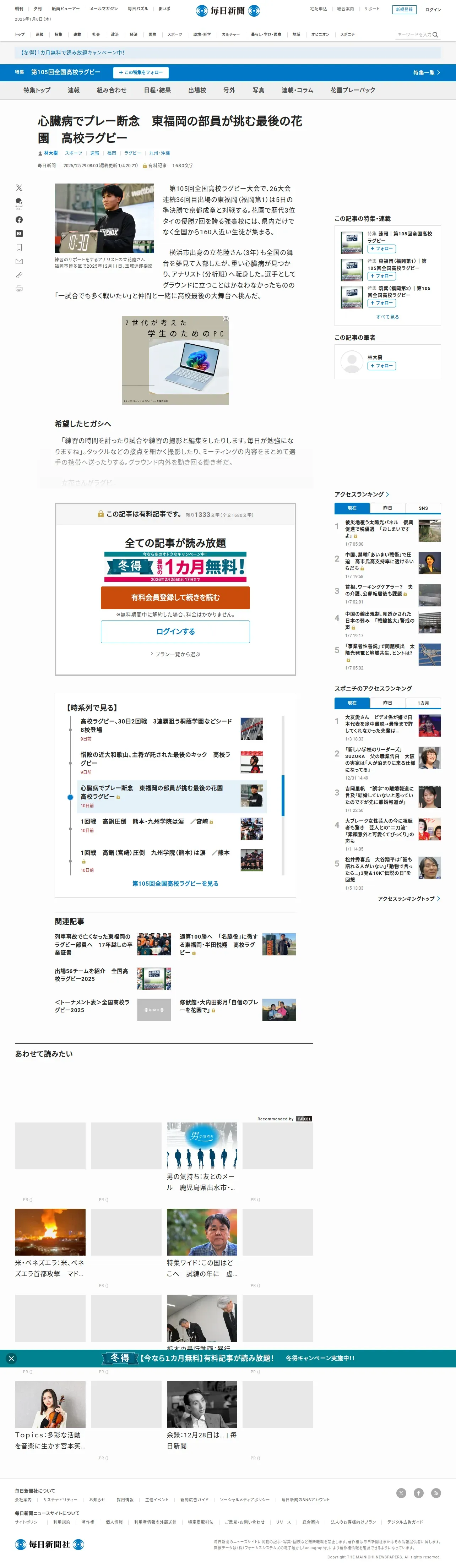The height and width of the screenshot is (1568, 456).
Task: Open 組み合わせ in feature navigation
Action: (x=112, y=90)
